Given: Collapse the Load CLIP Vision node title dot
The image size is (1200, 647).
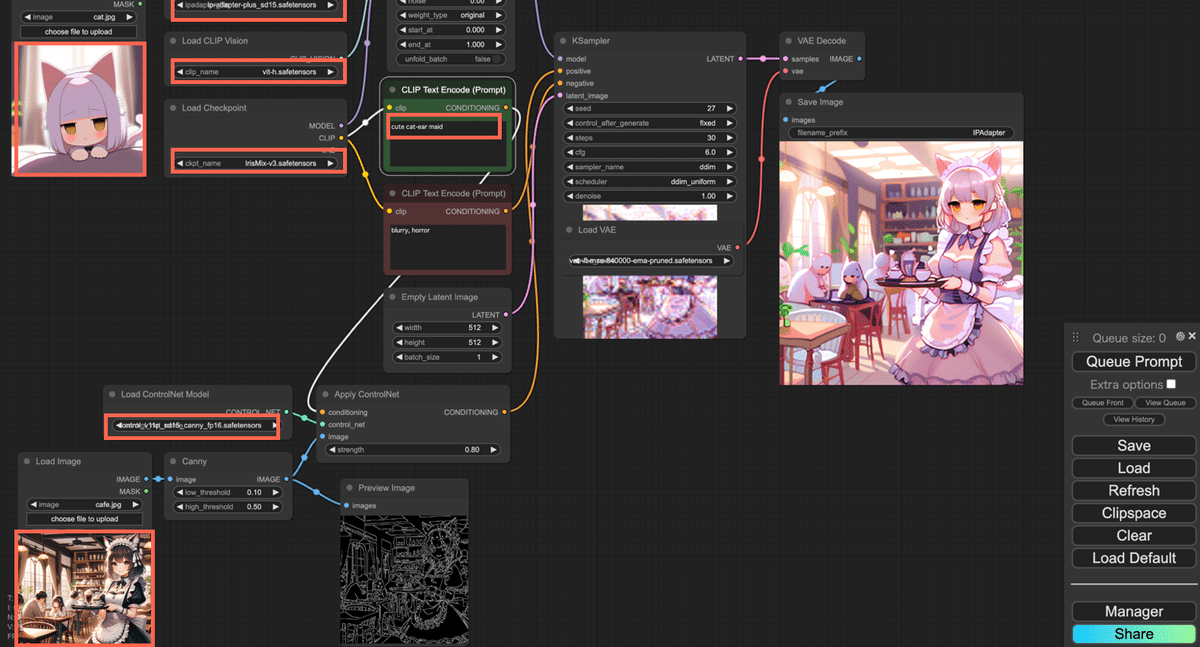Looking at the screenshot, I should tap(172, 41).
